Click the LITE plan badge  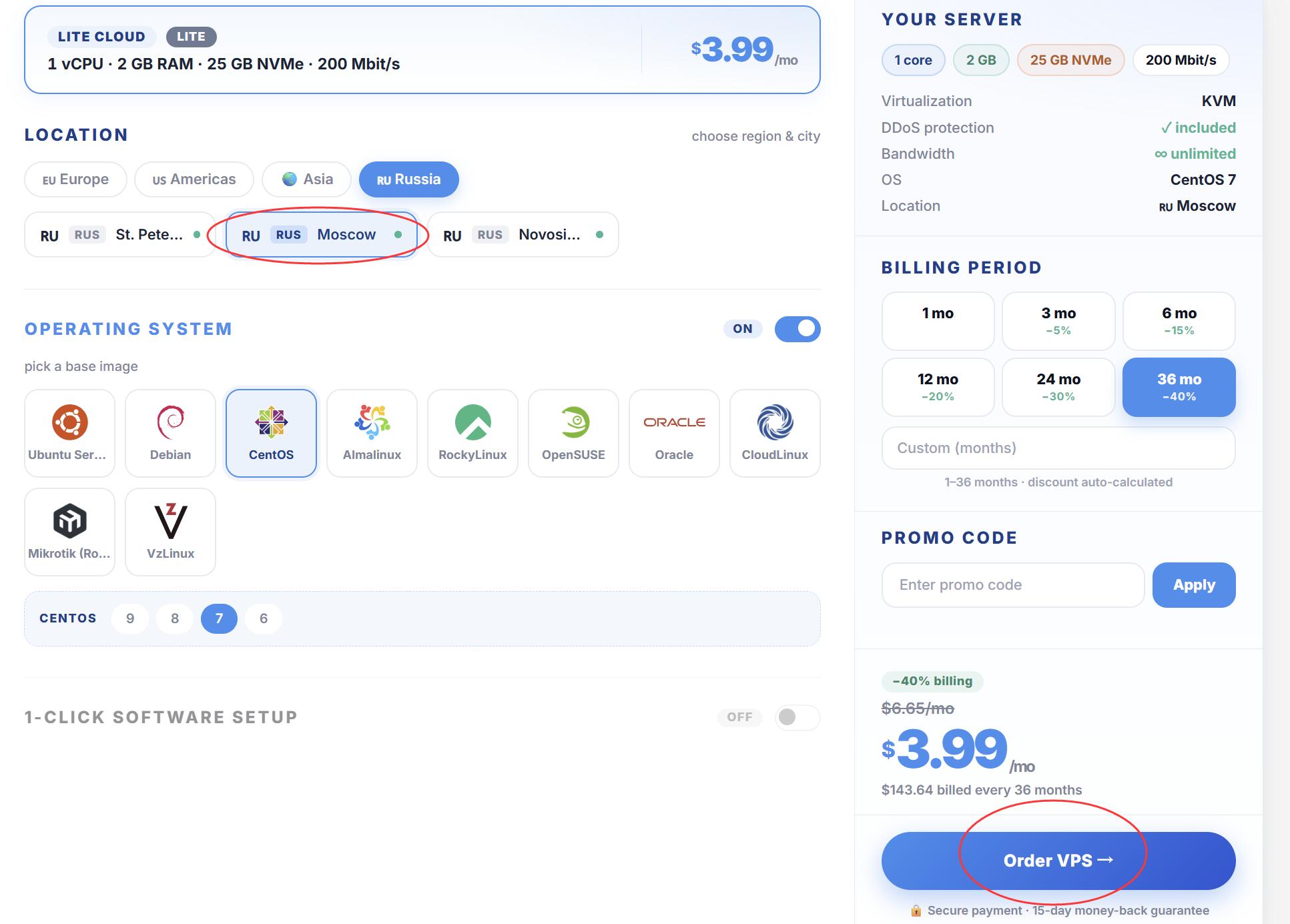click(191, 37)
